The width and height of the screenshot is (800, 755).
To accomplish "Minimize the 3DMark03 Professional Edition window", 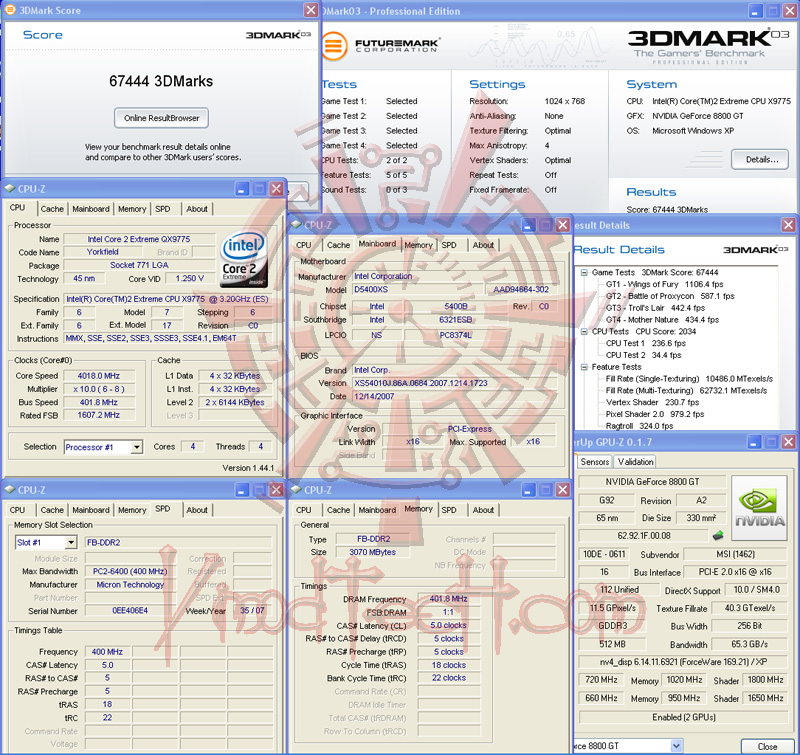I will [x=756, y=11].
